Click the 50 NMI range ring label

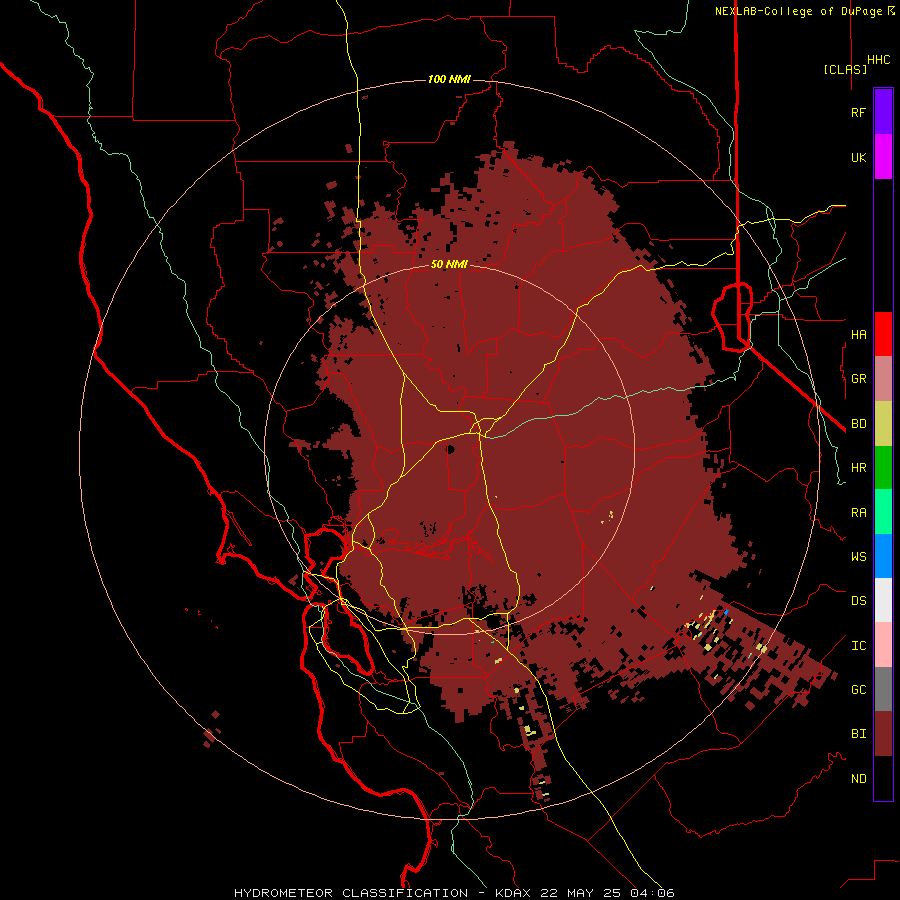click(x=449, y=264)
